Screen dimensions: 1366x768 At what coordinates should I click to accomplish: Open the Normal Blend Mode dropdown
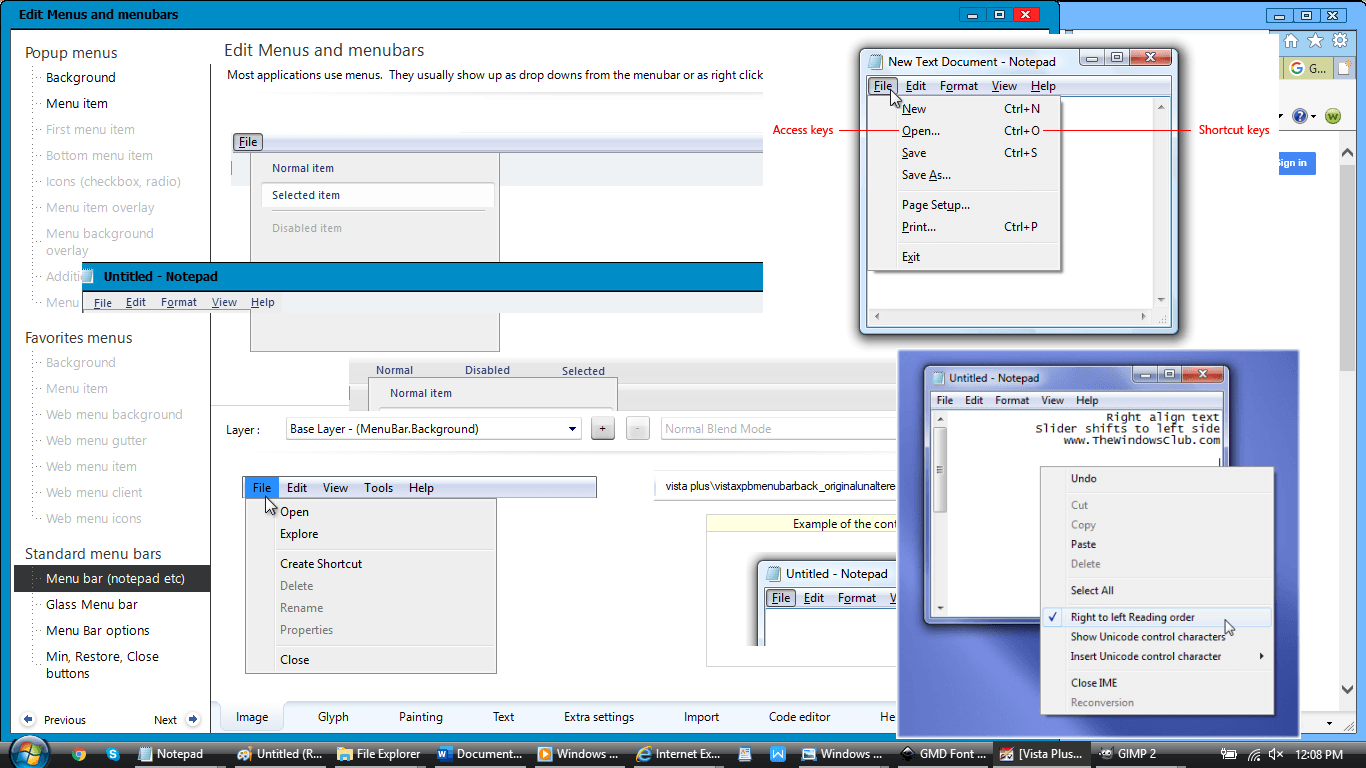point(779,429)
